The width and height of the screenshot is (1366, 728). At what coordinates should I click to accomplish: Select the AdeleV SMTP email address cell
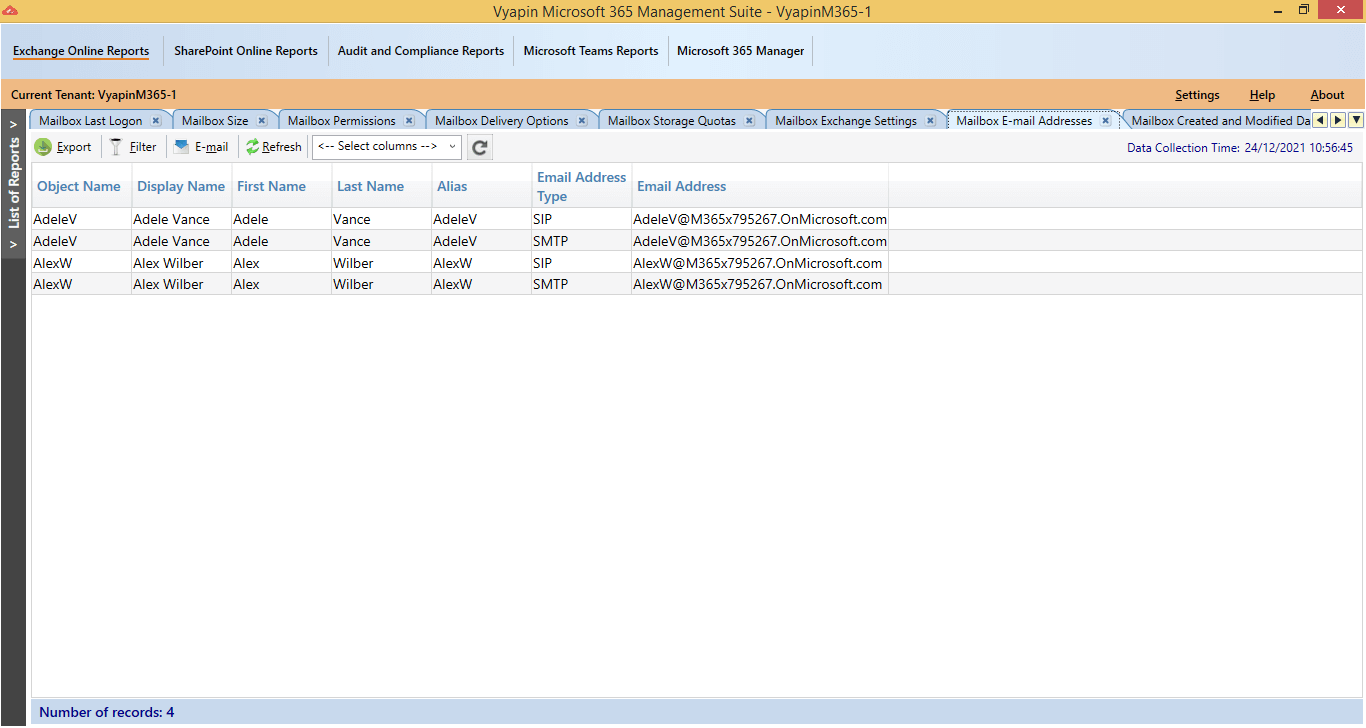[x=760, y=241]
